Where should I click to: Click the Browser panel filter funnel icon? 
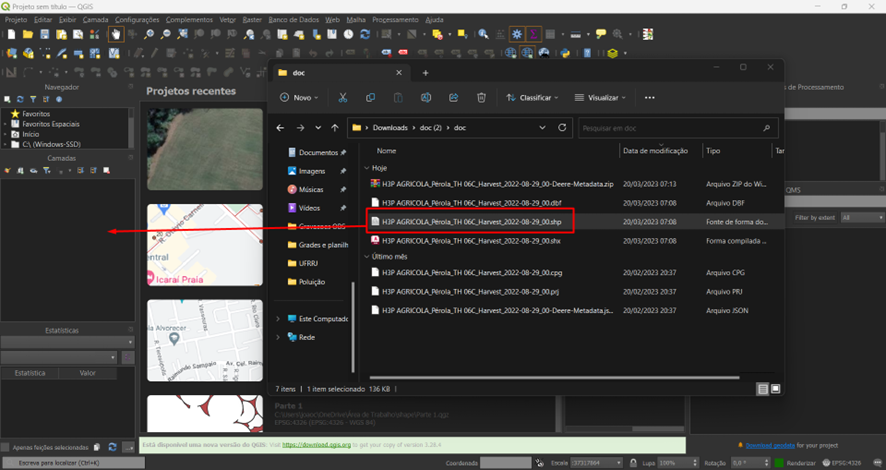point(33,99)
